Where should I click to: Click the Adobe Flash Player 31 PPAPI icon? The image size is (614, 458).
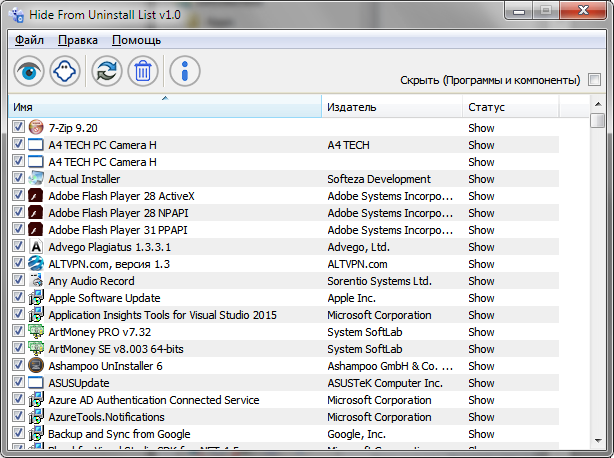36,229
